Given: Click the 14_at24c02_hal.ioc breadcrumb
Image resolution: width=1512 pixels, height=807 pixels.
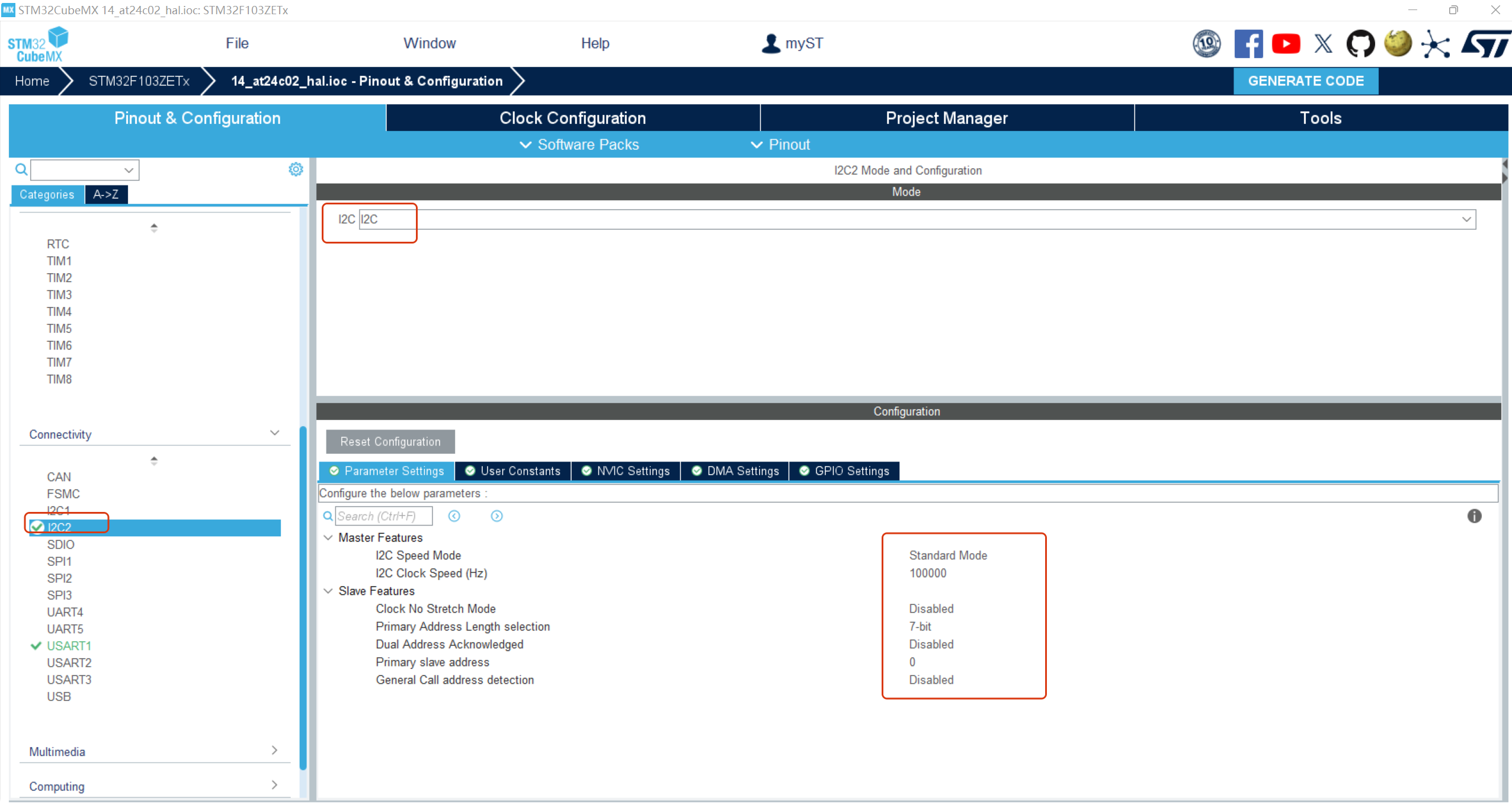Looking at the screenshot, I should coord(367,81).
